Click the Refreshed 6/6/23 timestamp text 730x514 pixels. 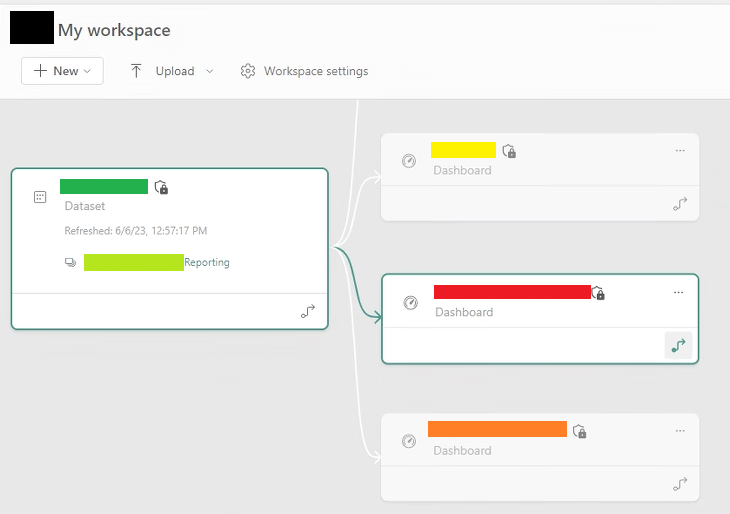point(135,230)
